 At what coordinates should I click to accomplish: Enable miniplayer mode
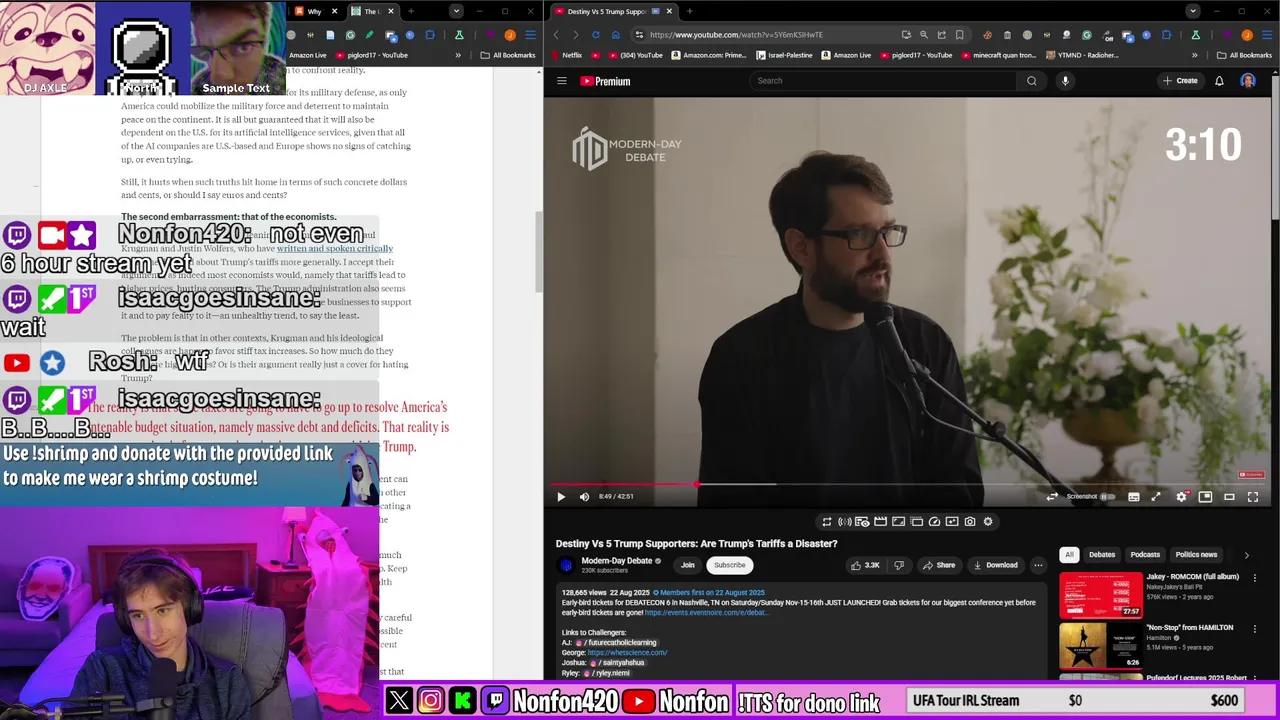click(1205, 497)
